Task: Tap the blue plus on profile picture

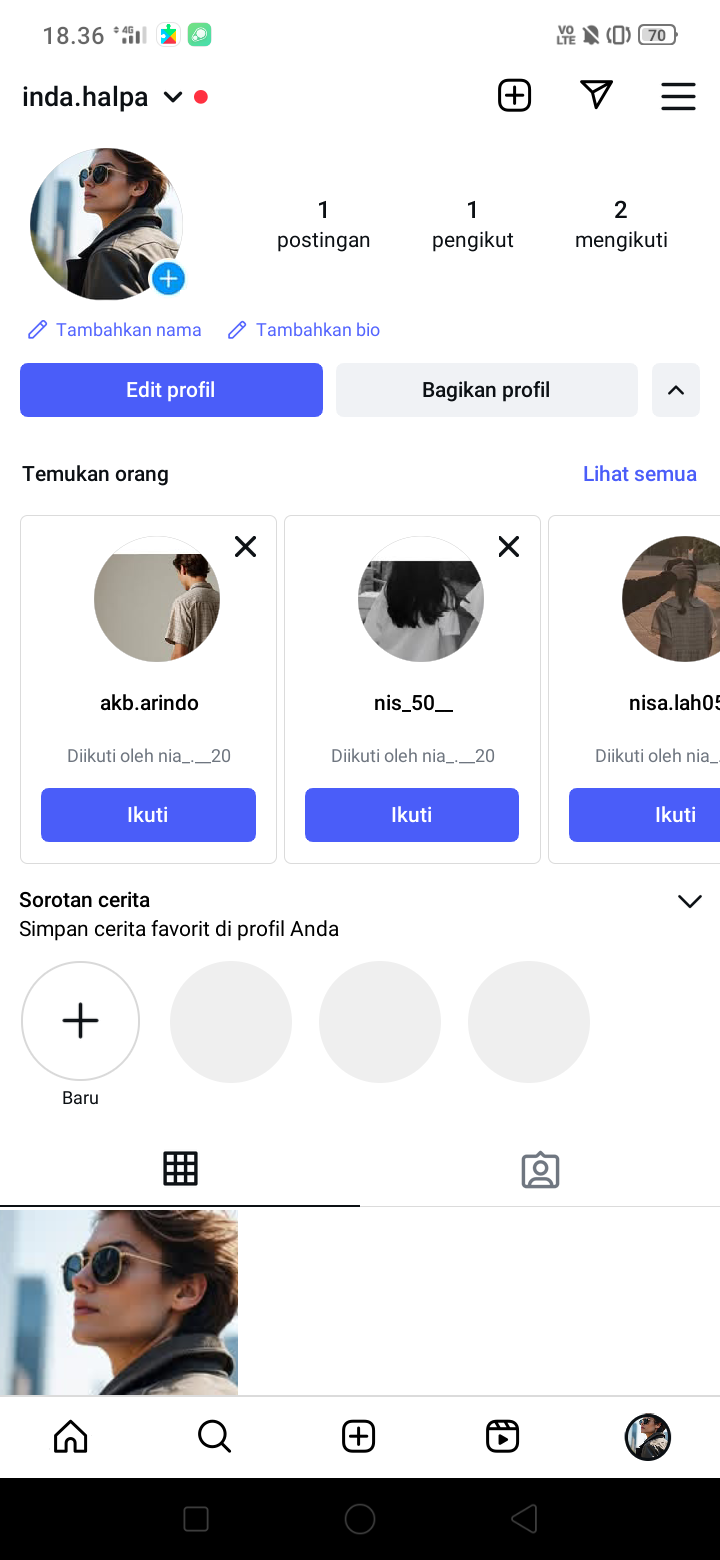Action: pyautogui.click(x=168, y=278)
